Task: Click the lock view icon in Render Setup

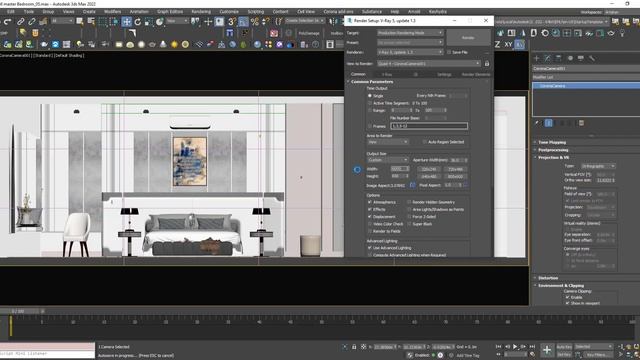Action: (x=487, y=64)
